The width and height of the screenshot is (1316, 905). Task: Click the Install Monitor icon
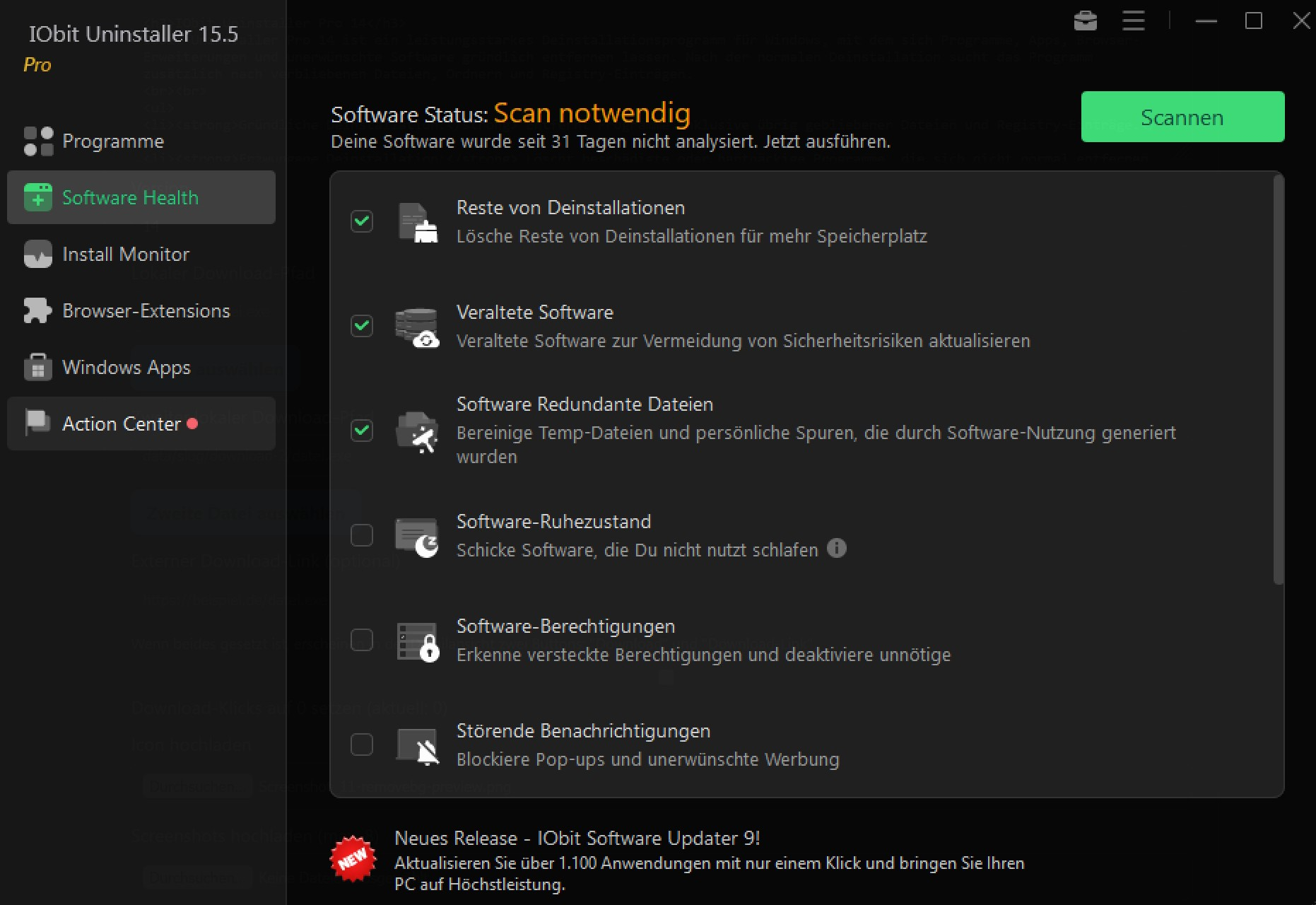coord(38,254)
